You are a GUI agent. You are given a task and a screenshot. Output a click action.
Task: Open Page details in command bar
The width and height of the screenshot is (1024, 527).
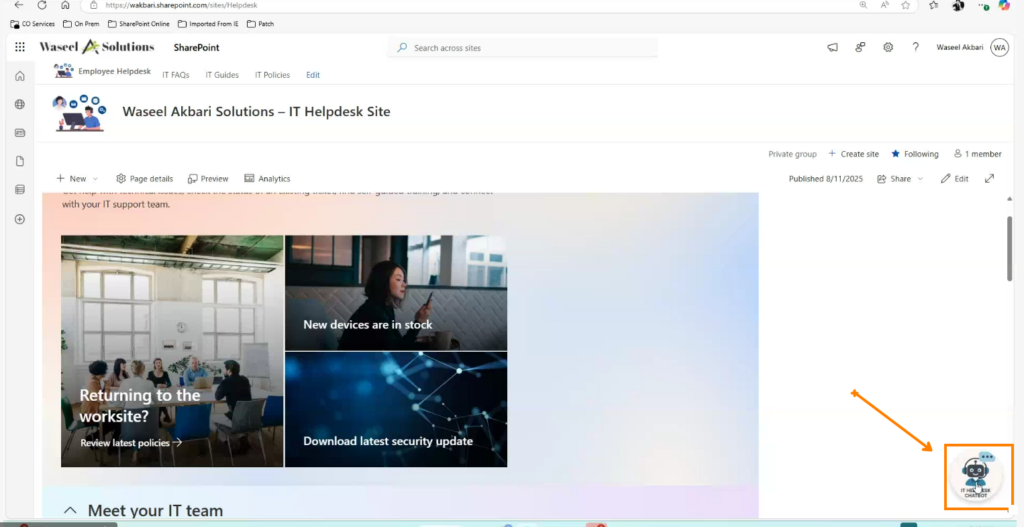144,178
